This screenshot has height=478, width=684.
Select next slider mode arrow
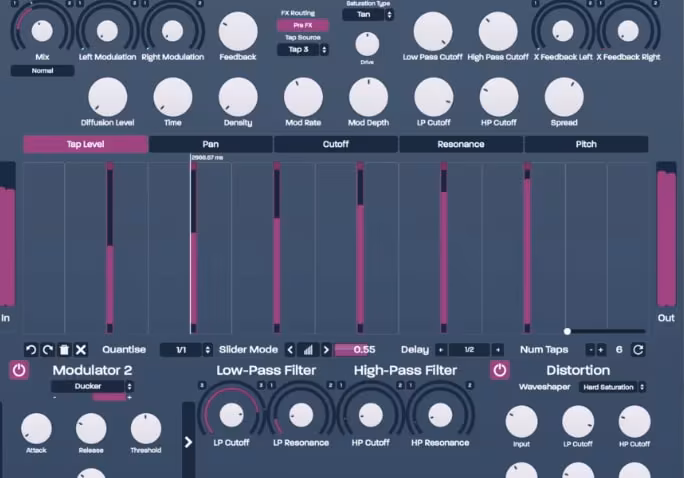coord(326,350)
